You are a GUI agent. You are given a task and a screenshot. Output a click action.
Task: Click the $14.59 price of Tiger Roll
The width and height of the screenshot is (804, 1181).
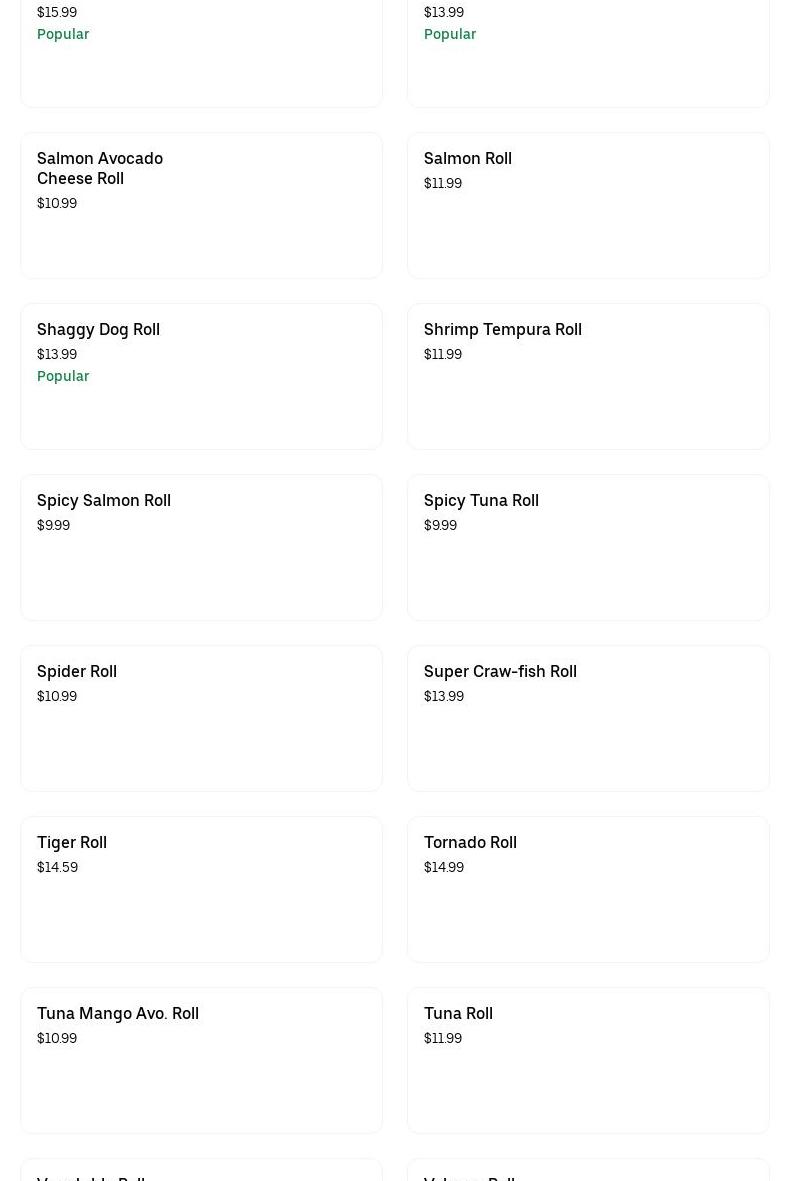57,867
